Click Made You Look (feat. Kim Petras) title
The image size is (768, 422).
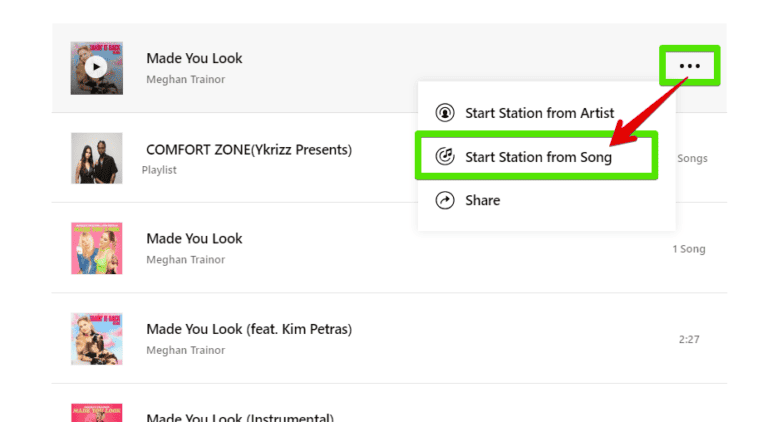[249, 329]
